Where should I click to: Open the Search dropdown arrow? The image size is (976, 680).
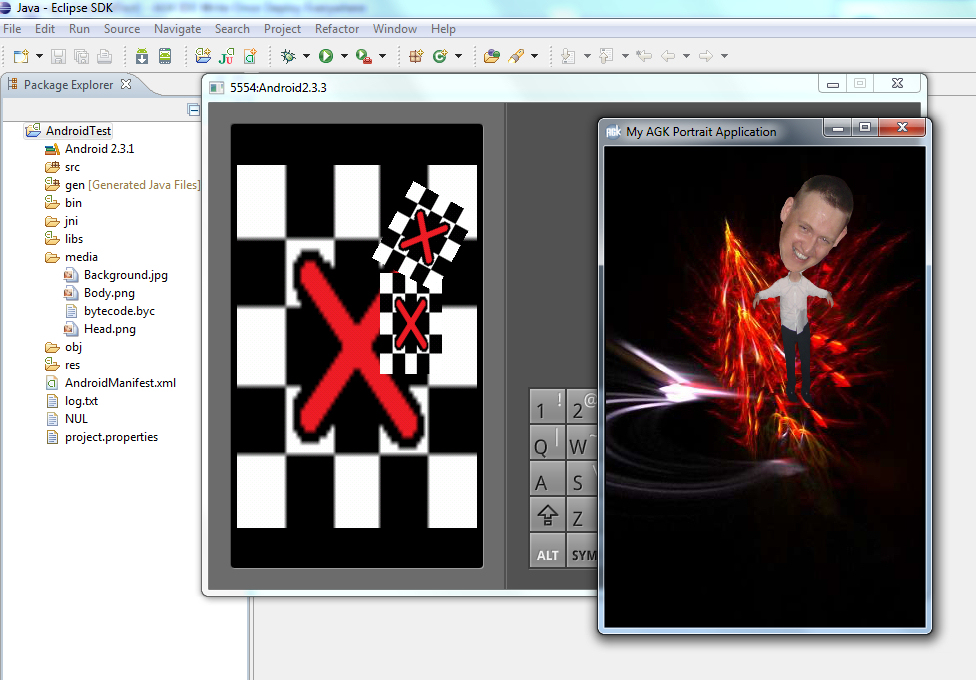534,56
